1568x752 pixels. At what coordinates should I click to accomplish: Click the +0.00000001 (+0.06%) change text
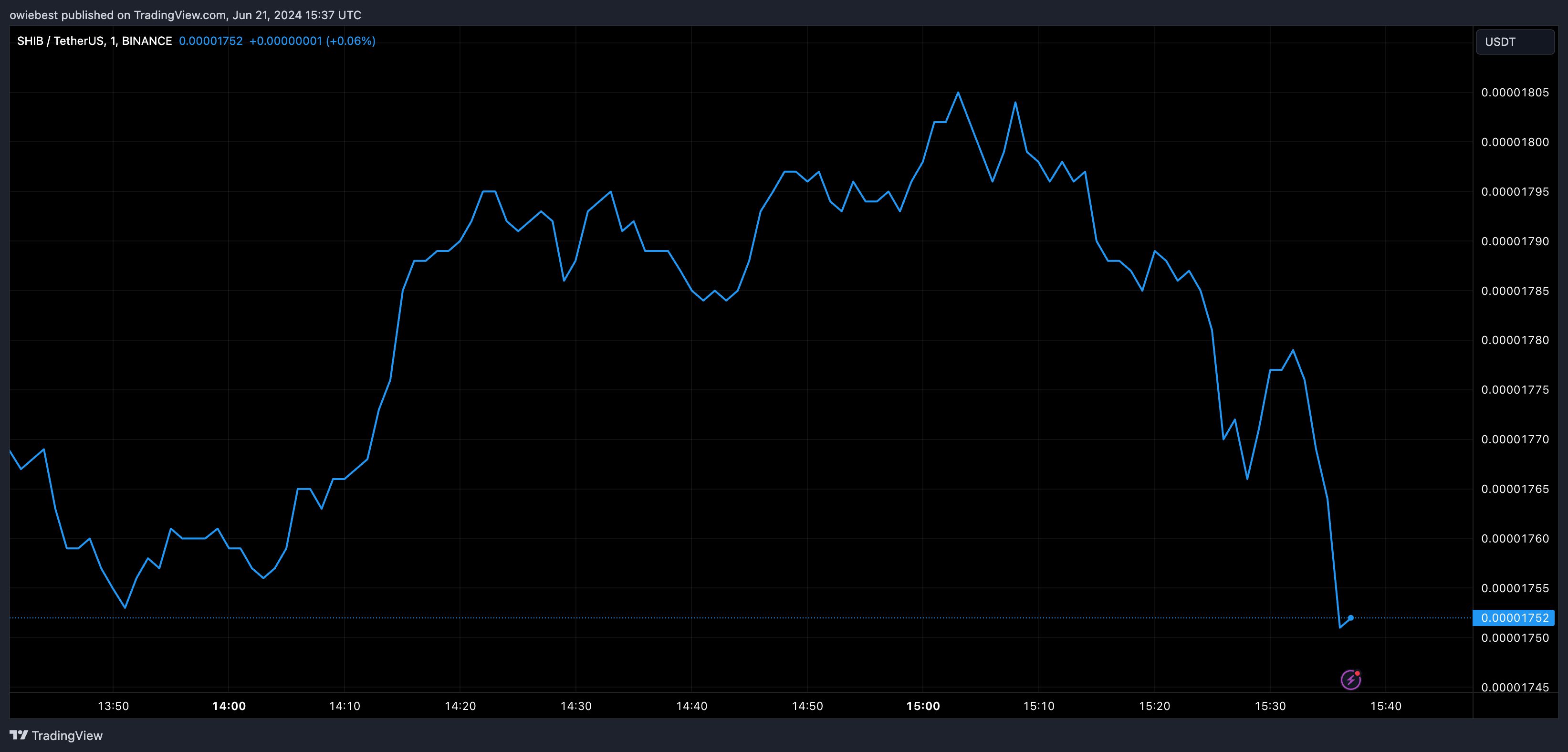[x=312, y=41]
